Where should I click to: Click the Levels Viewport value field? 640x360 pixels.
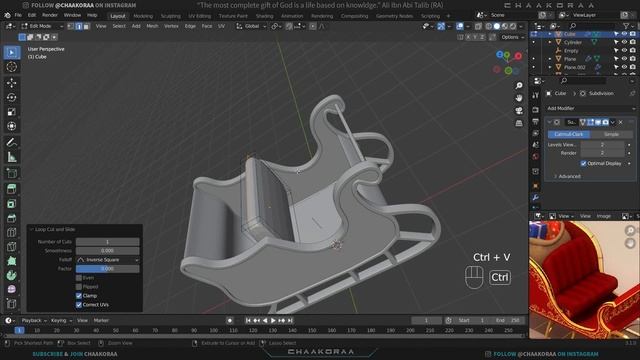(x=602, y=144)
